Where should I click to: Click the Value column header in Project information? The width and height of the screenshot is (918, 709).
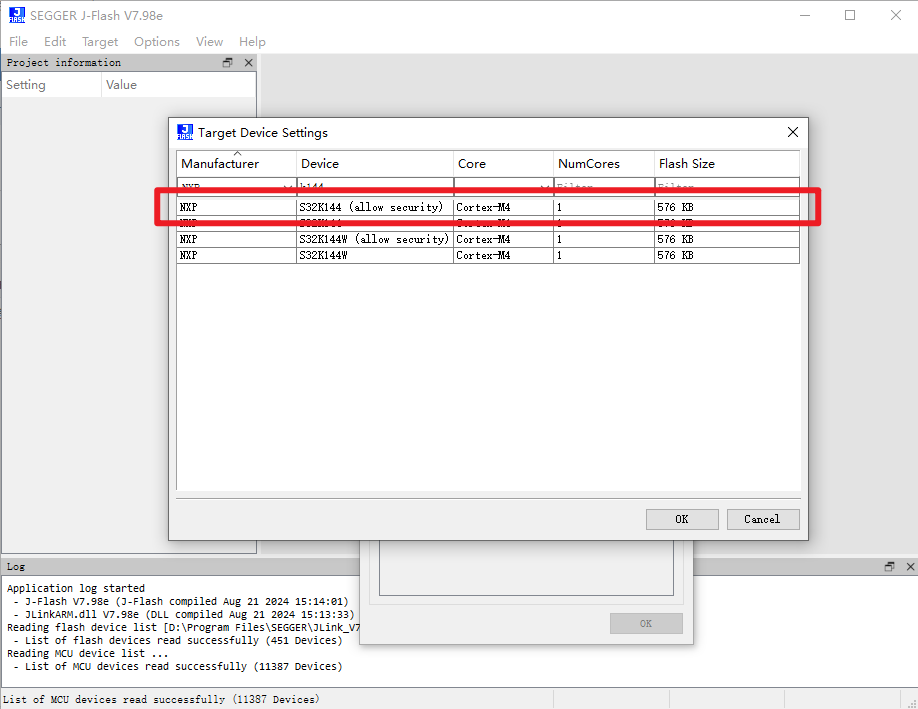(179, 85)
